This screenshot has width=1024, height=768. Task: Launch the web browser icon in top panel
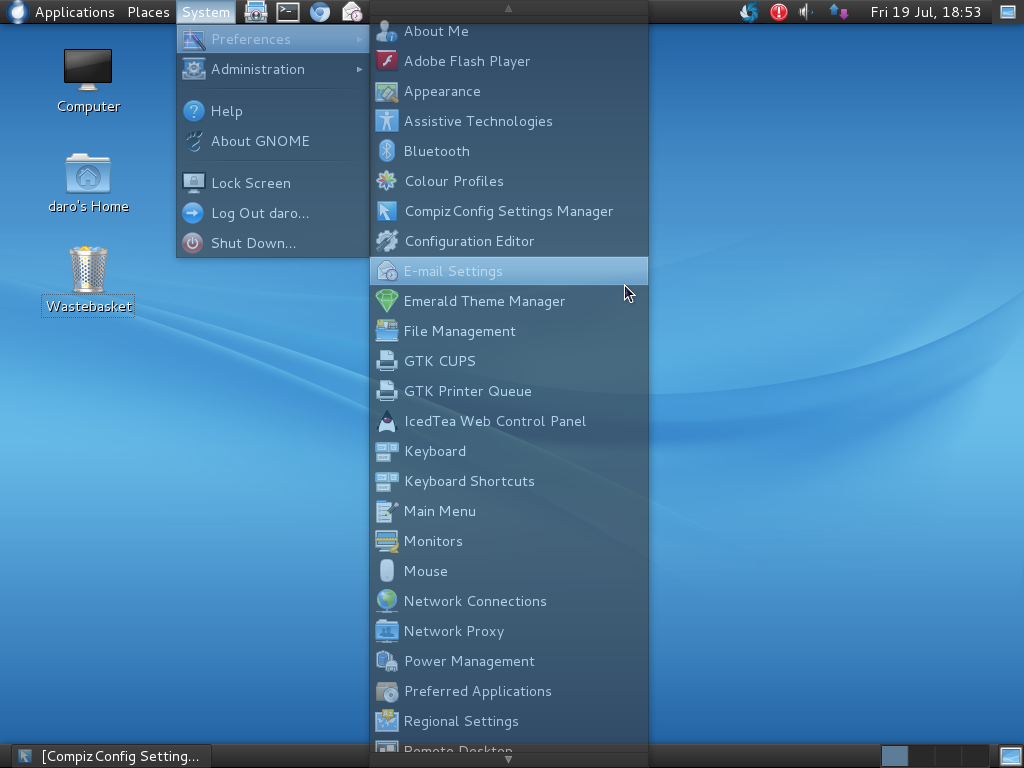click(x=320, y=12)
